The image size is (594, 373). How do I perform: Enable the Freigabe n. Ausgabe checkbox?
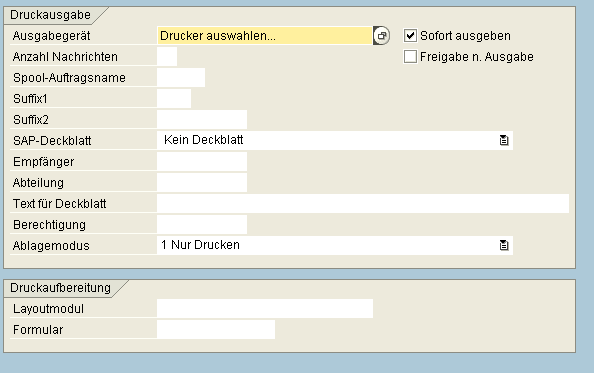(410, 57)
